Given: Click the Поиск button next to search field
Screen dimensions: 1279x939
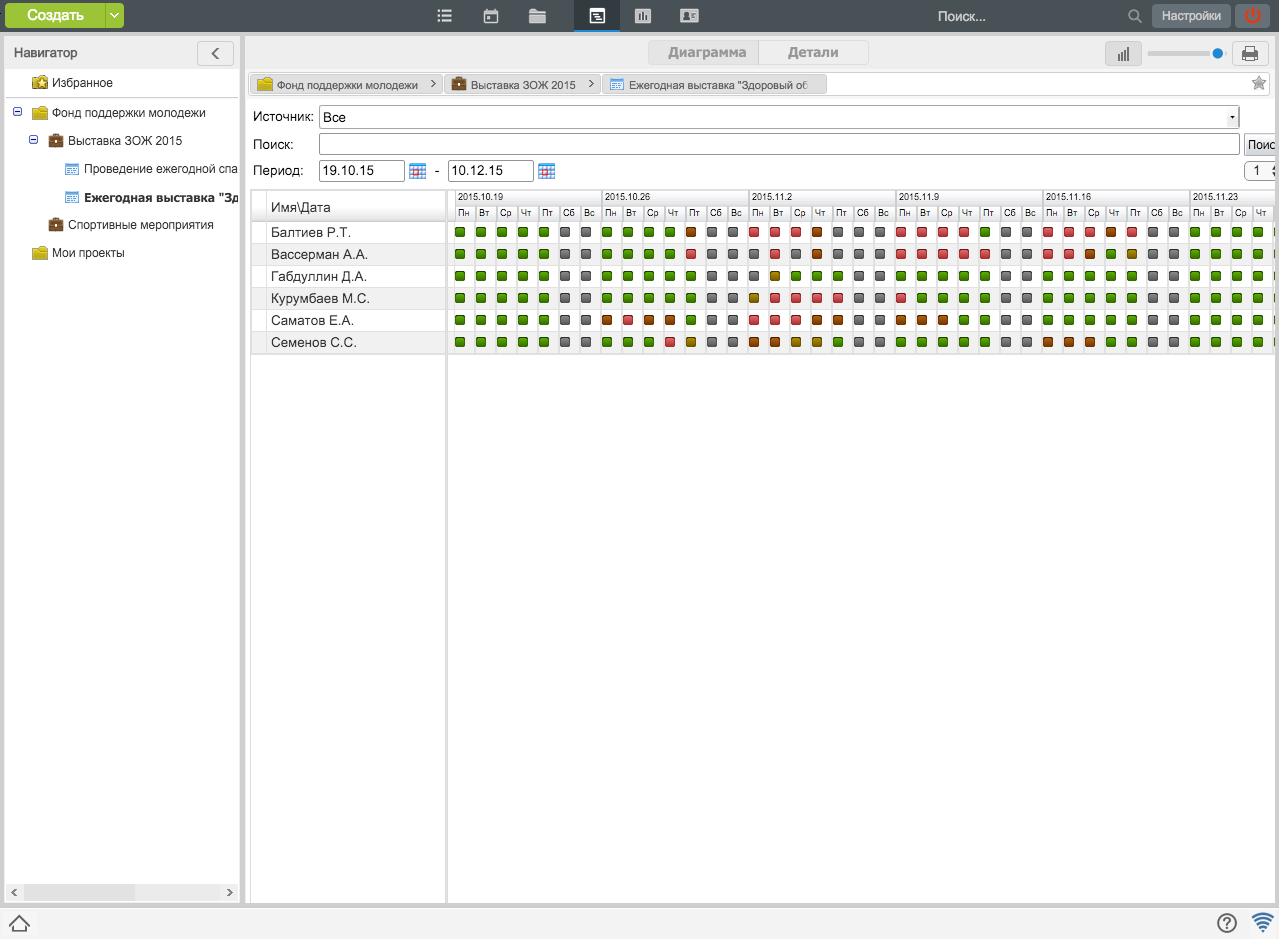Looking at the screenshot, I should click(1260, 144).
